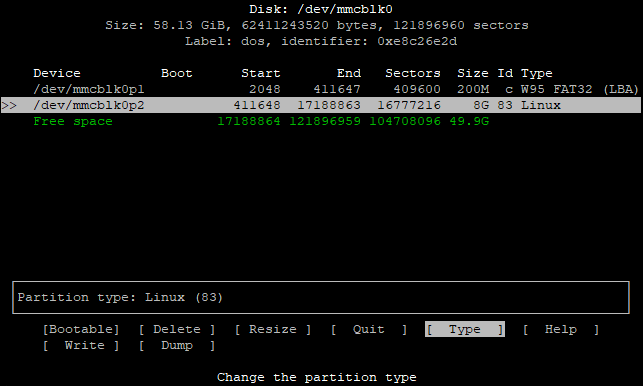Click the c Id value for mmcblk0p1
The image size is (643, 386).
click(509, 89)
